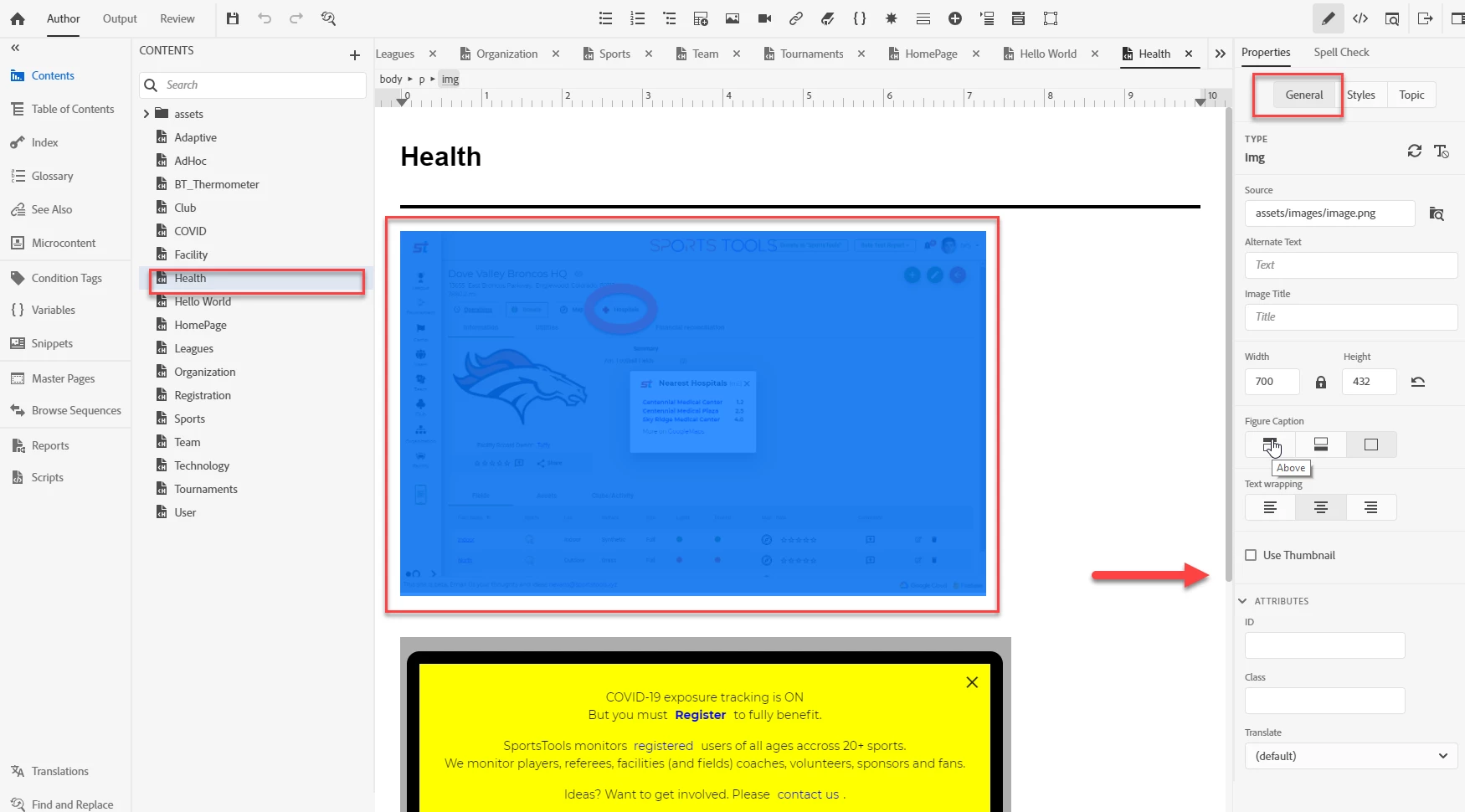Open the COVID topic file
The width and height of the screenshot is (1465, 812).
(190, 231)
